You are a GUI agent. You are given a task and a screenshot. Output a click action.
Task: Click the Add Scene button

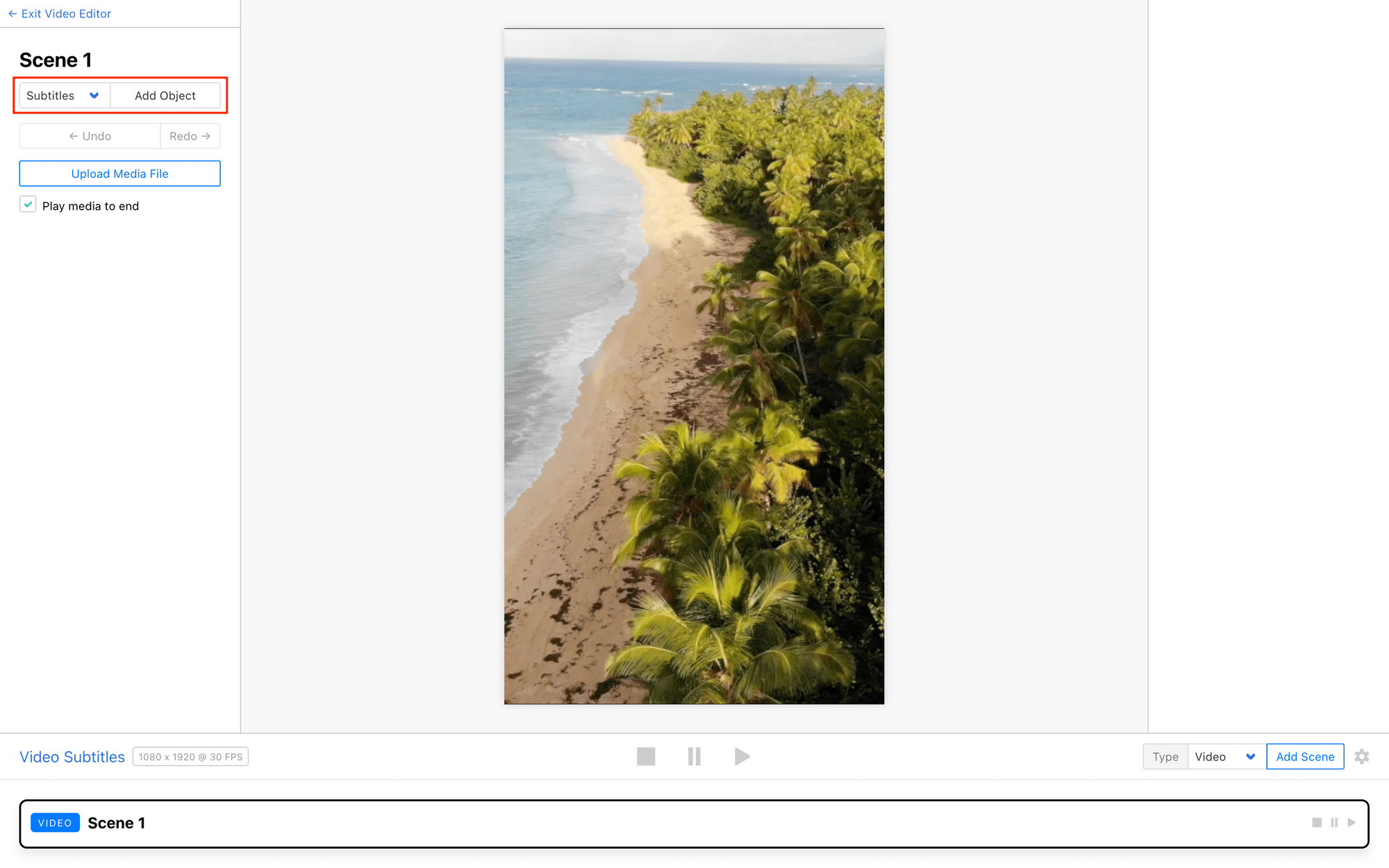[x=1305, y=756]
